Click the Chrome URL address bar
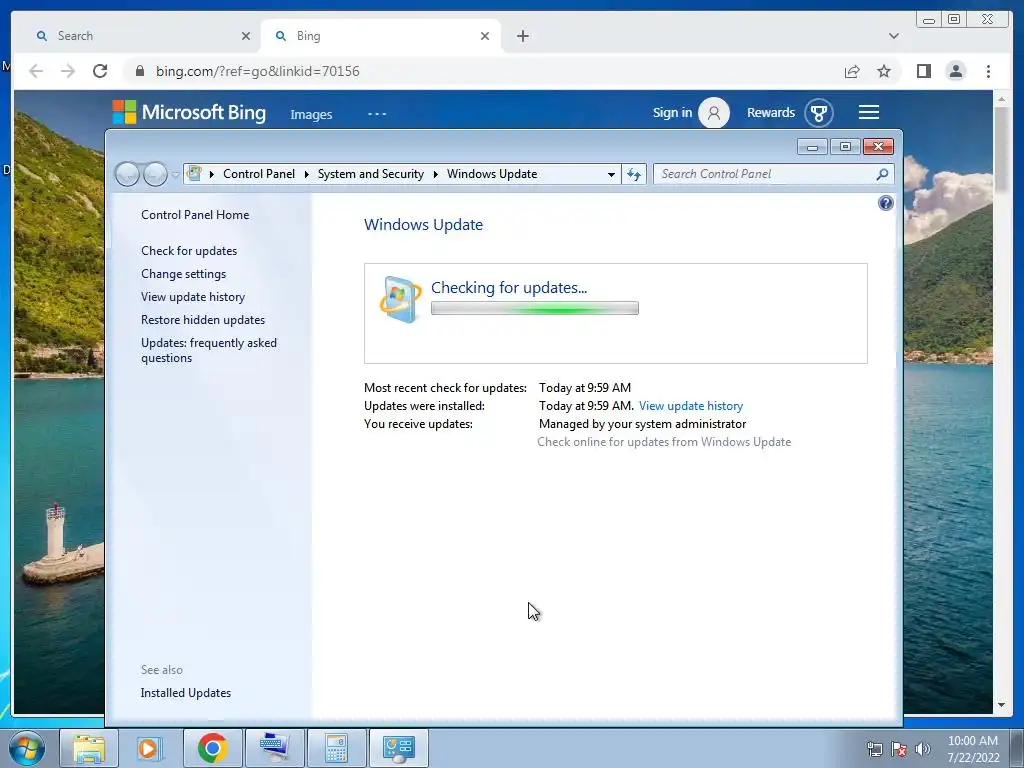The width and height of the screenshot is (1024, 768). coord(483,71)
